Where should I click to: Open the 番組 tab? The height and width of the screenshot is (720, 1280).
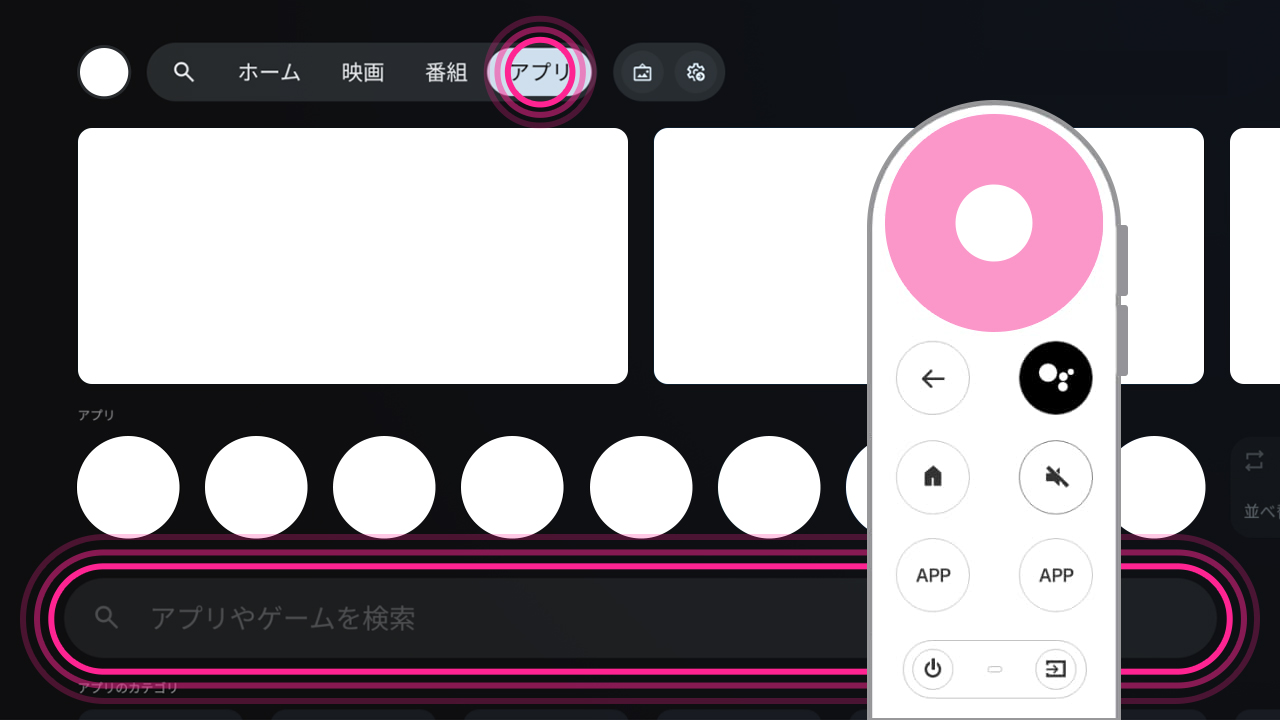point(446,72)
